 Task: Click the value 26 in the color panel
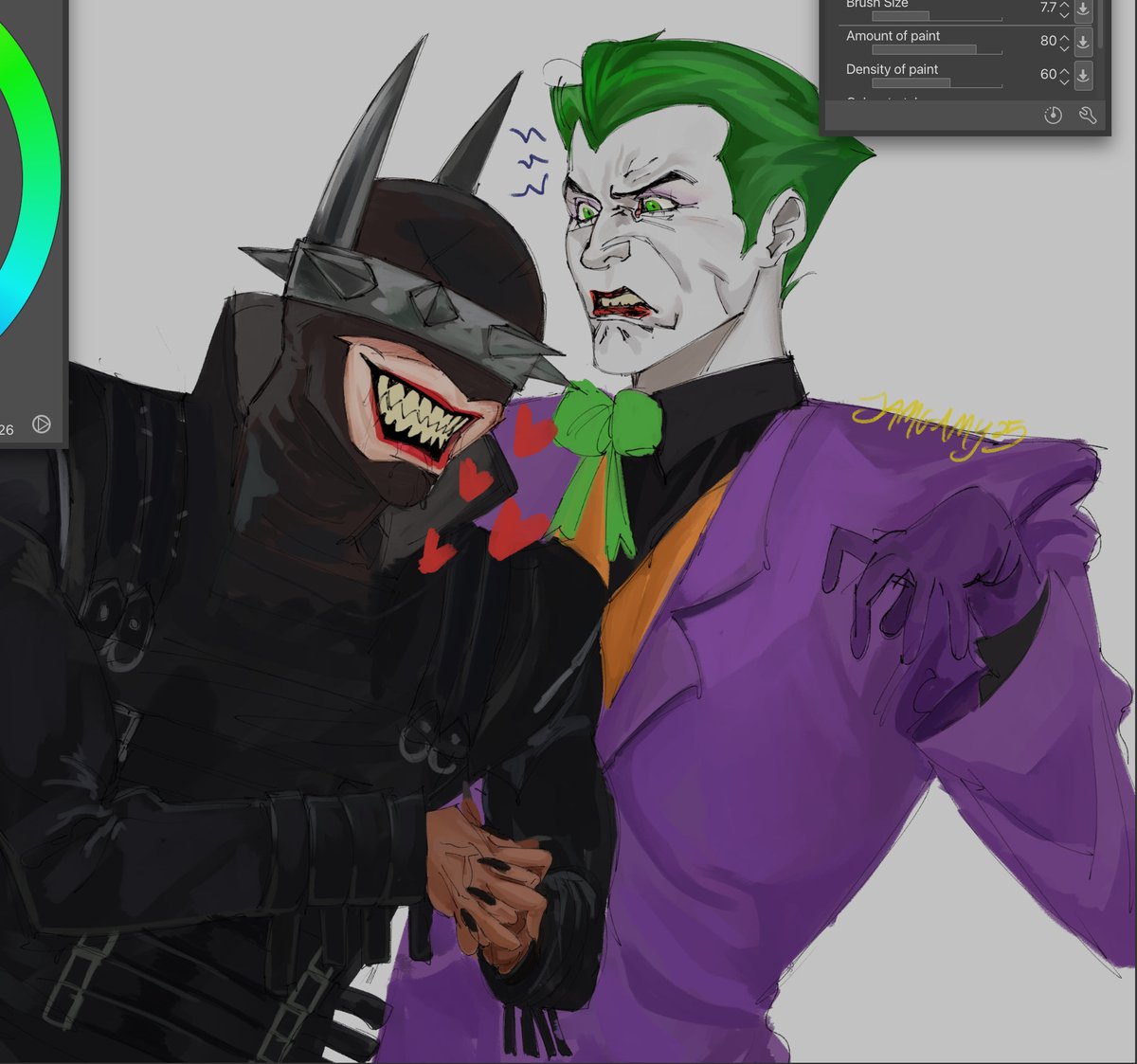(x=8, y=428)
